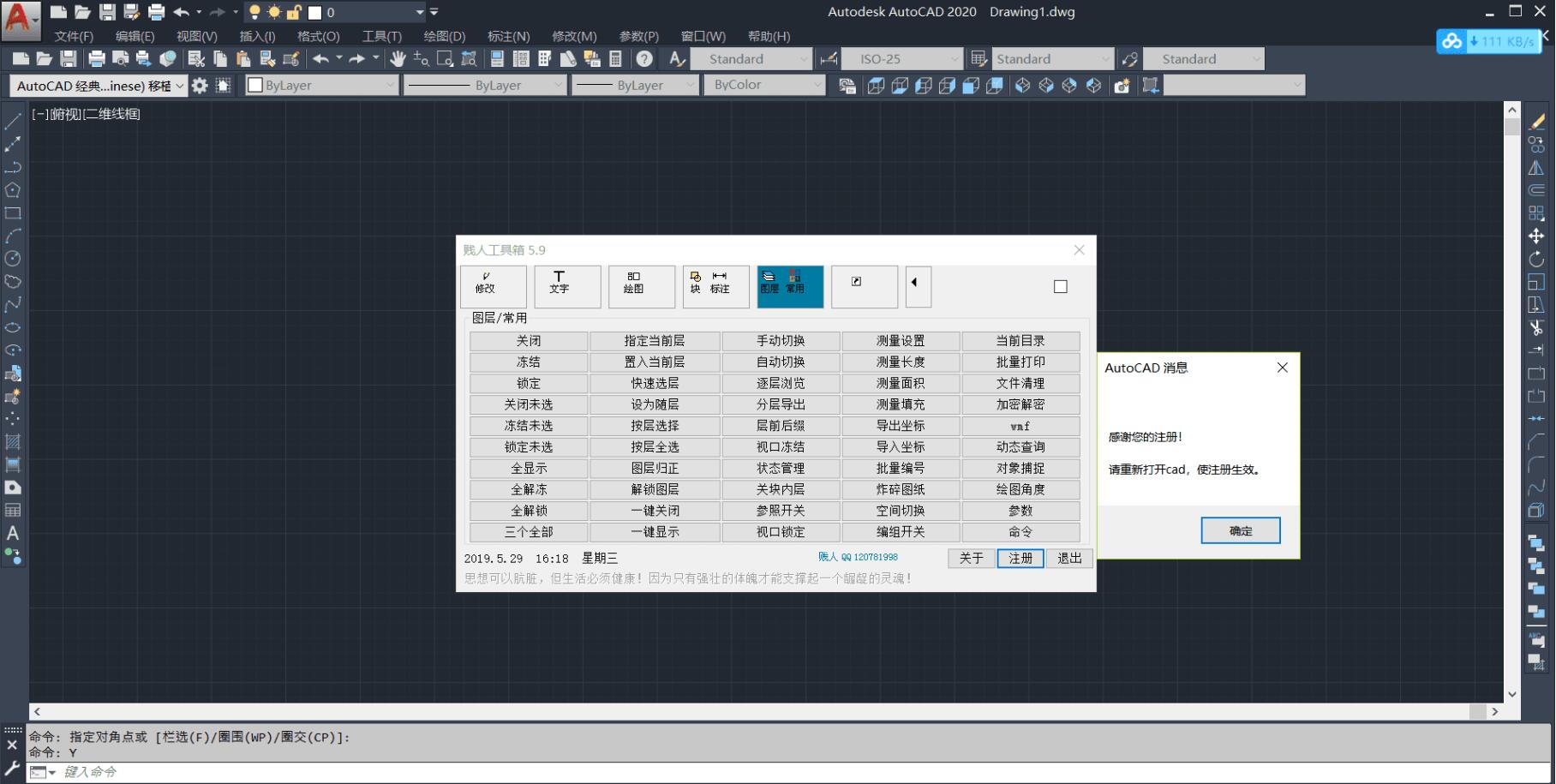The height and width of the screenshot is (784, 1556).
Task: Click the white color swatch beside ByLayer
Action: pos(254,85)
